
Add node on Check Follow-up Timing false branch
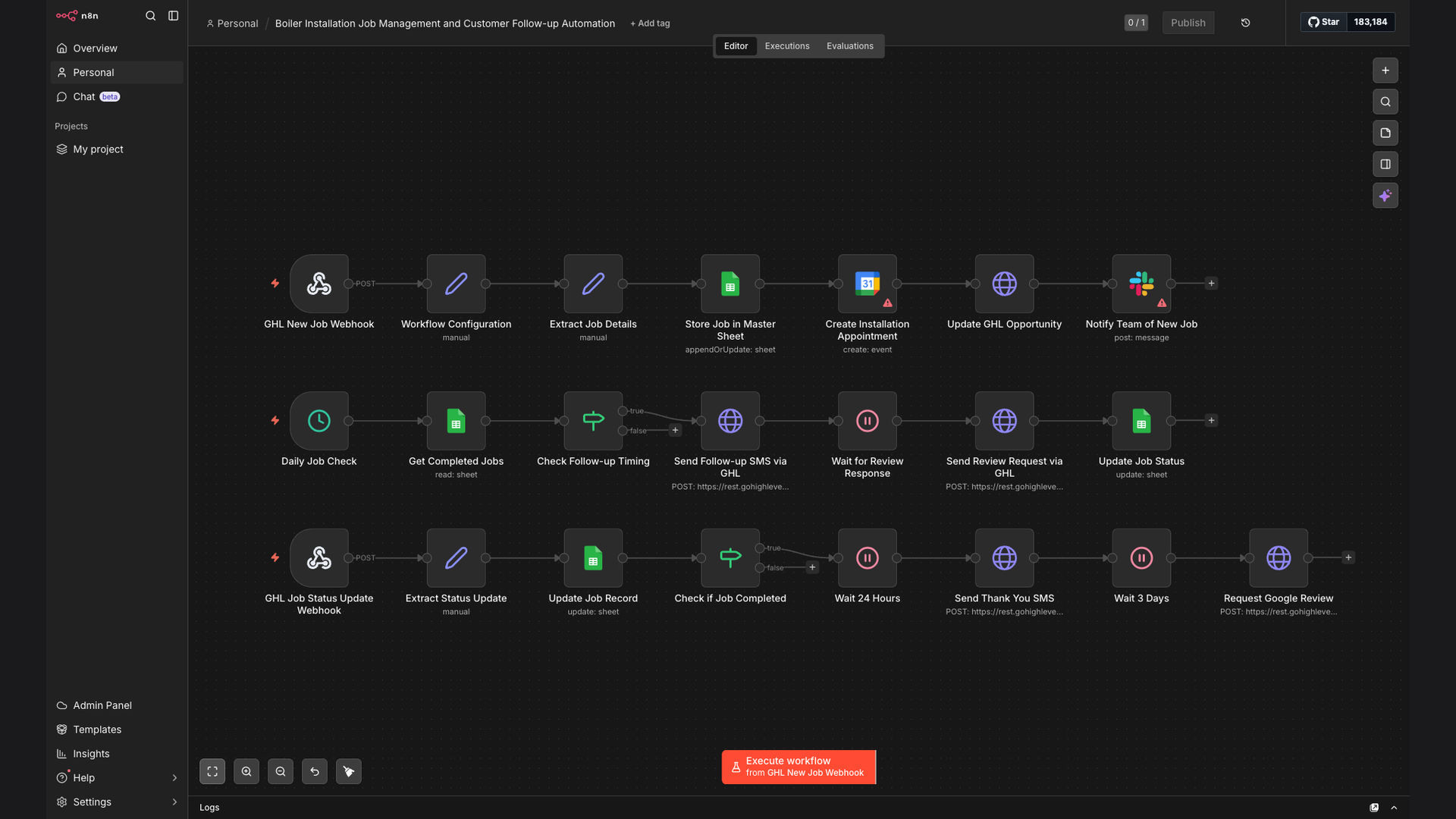click(x=675, y=431)
